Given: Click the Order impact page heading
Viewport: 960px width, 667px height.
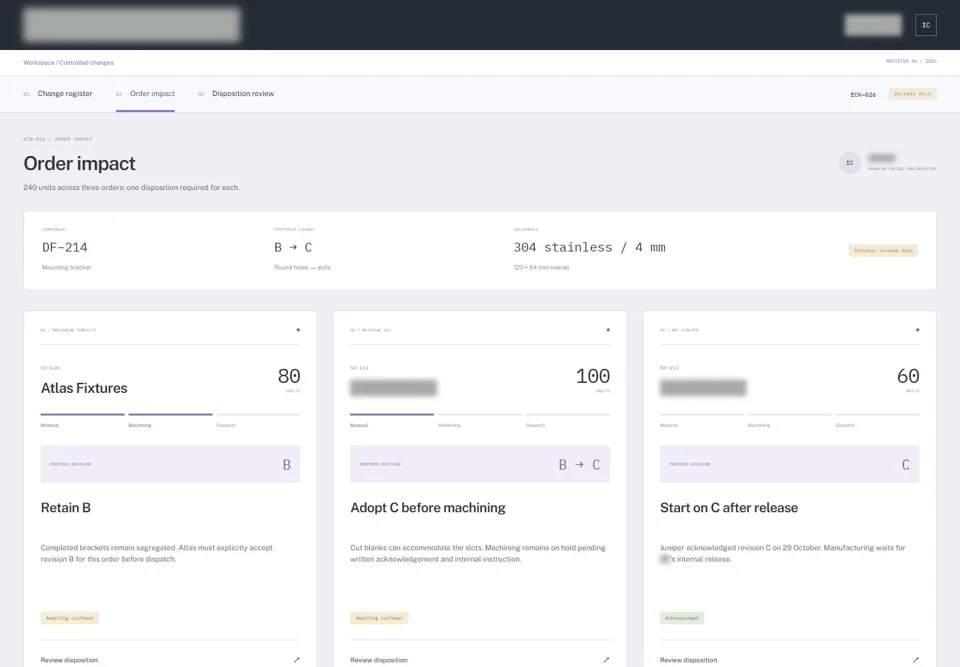Looking at the screenshot, I should pos(80,164).
